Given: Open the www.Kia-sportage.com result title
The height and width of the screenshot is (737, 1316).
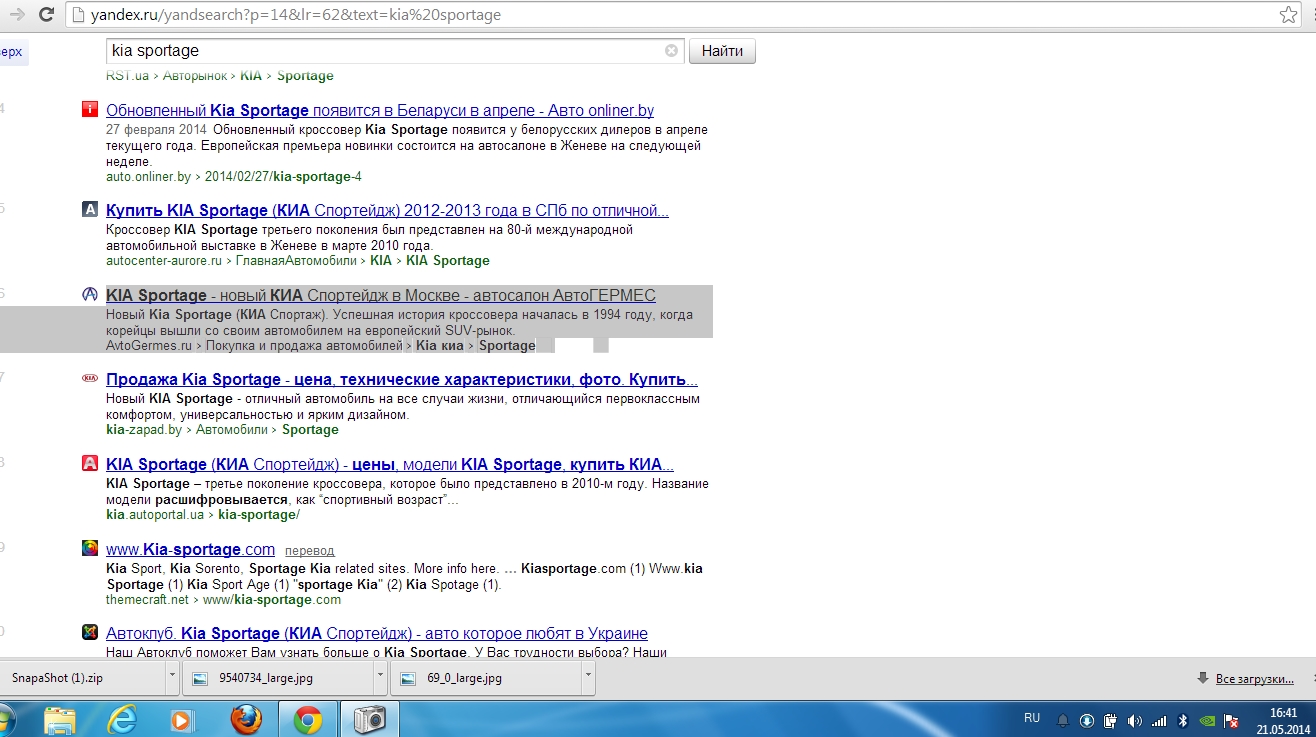Looking at the screenshot, I should pyautogui.click(x=190, y=549).
